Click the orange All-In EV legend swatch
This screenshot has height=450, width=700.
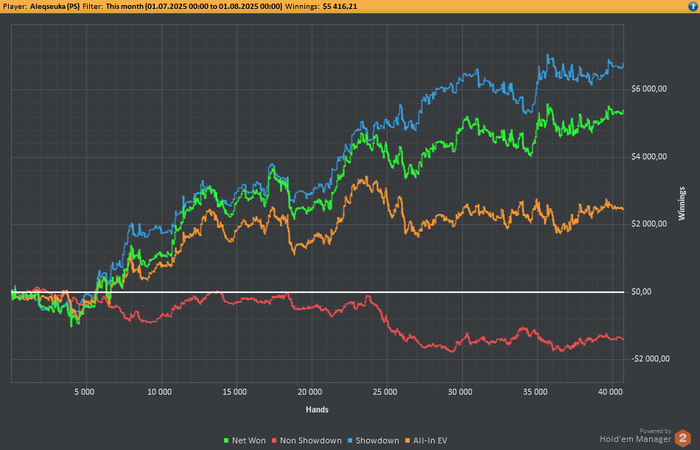click(x=407, y=441)
